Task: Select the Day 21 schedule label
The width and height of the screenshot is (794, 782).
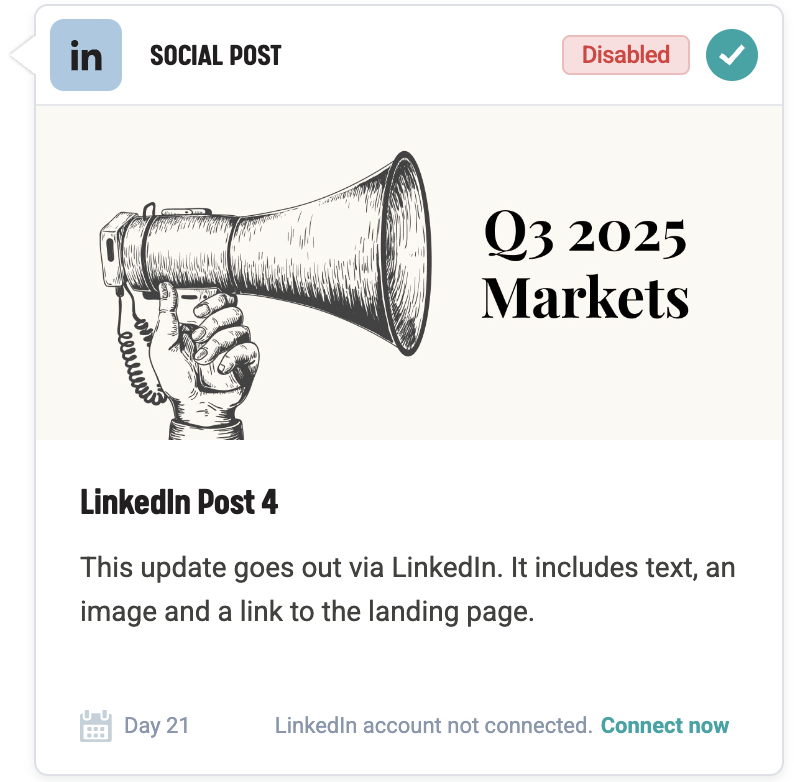Action: pos(156,726)
